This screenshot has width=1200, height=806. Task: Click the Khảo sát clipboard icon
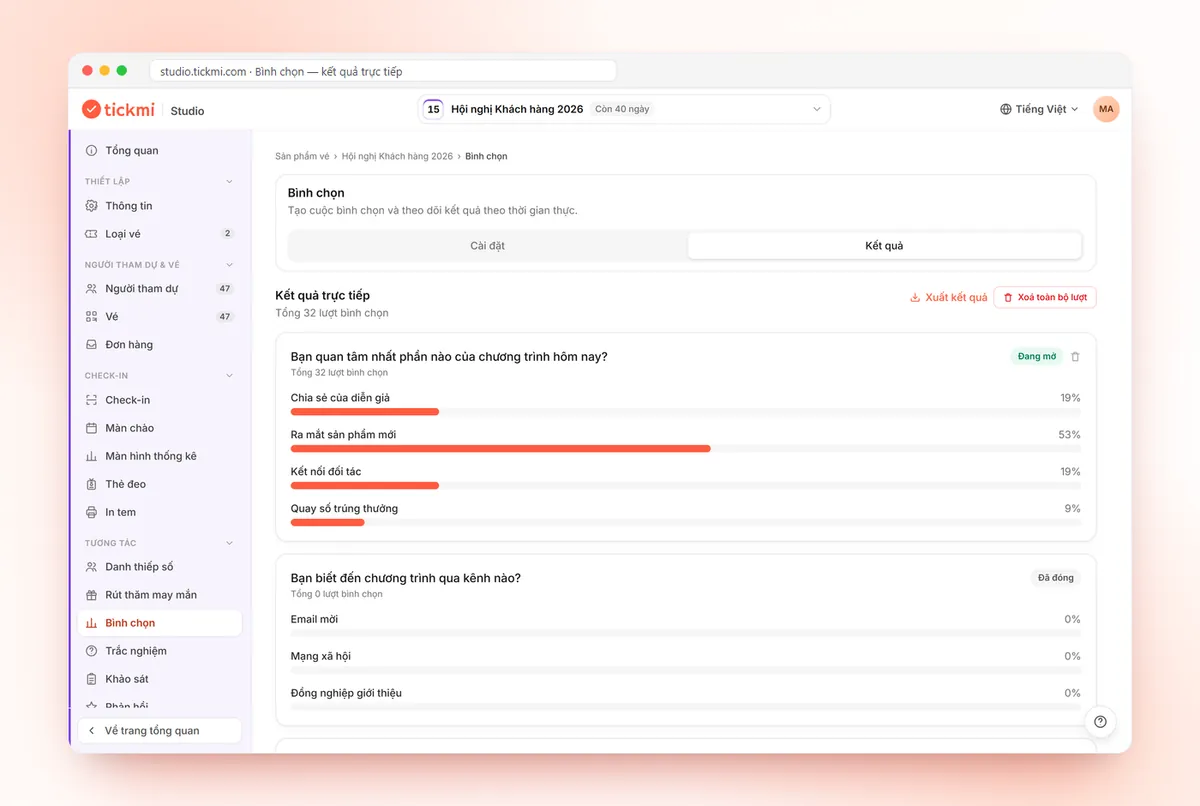pos(92,679)
